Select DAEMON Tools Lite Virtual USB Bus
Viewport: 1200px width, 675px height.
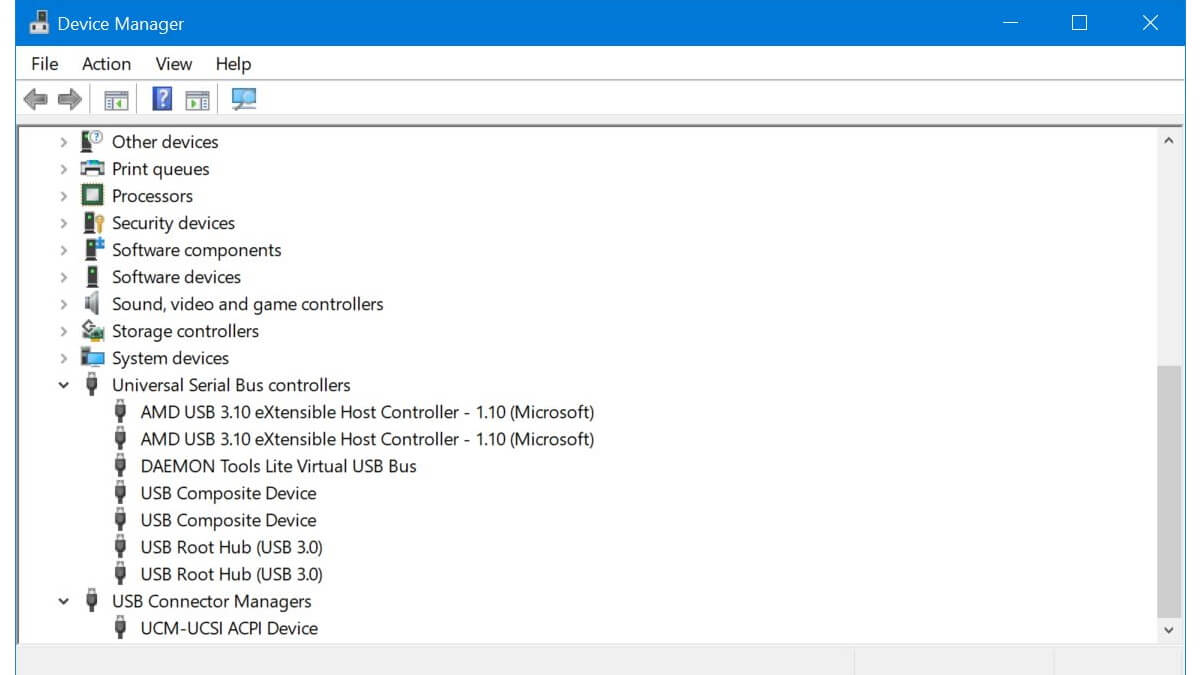click(x=278, y=466)
